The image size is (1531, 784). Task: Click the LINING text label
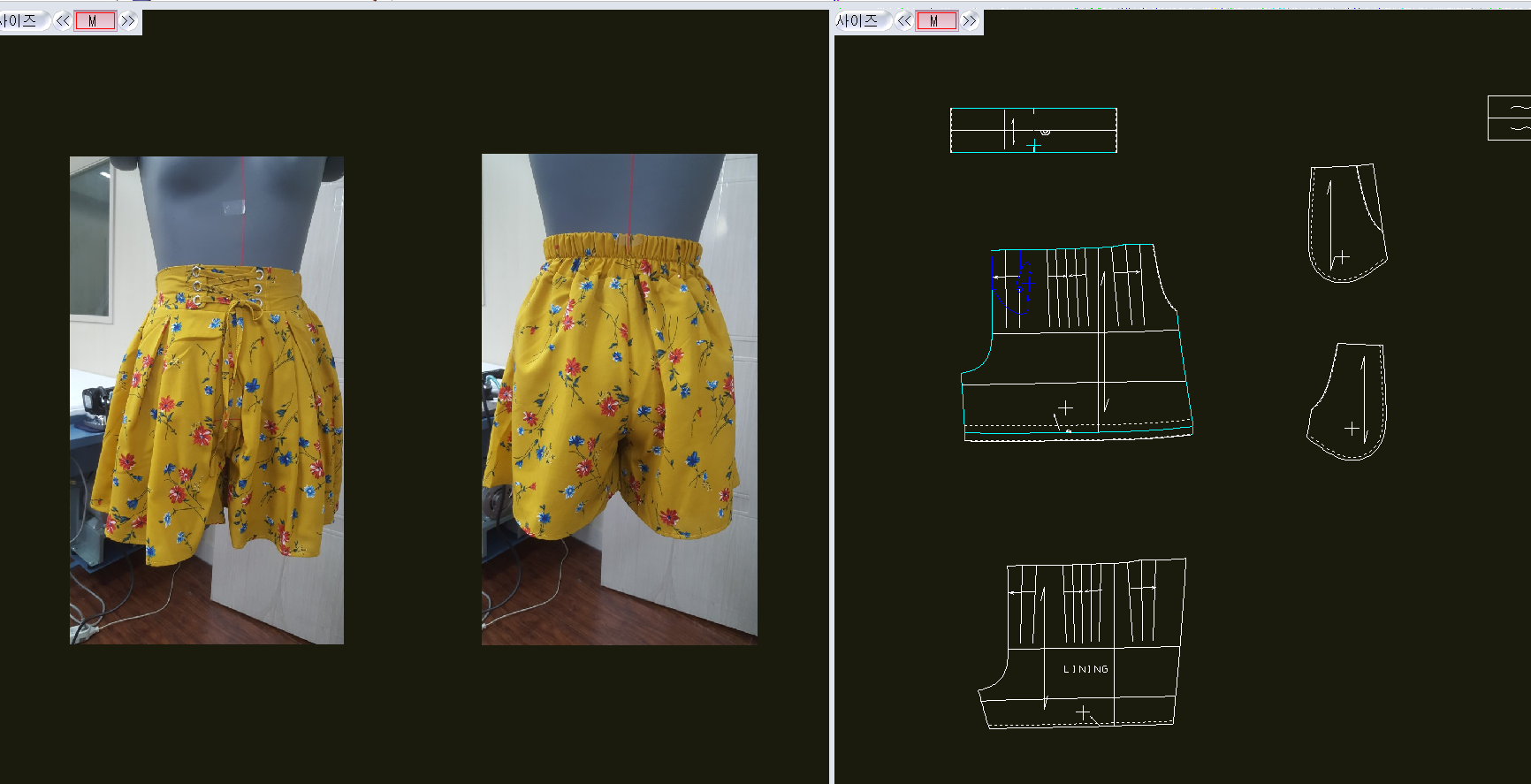point(1085,669)
